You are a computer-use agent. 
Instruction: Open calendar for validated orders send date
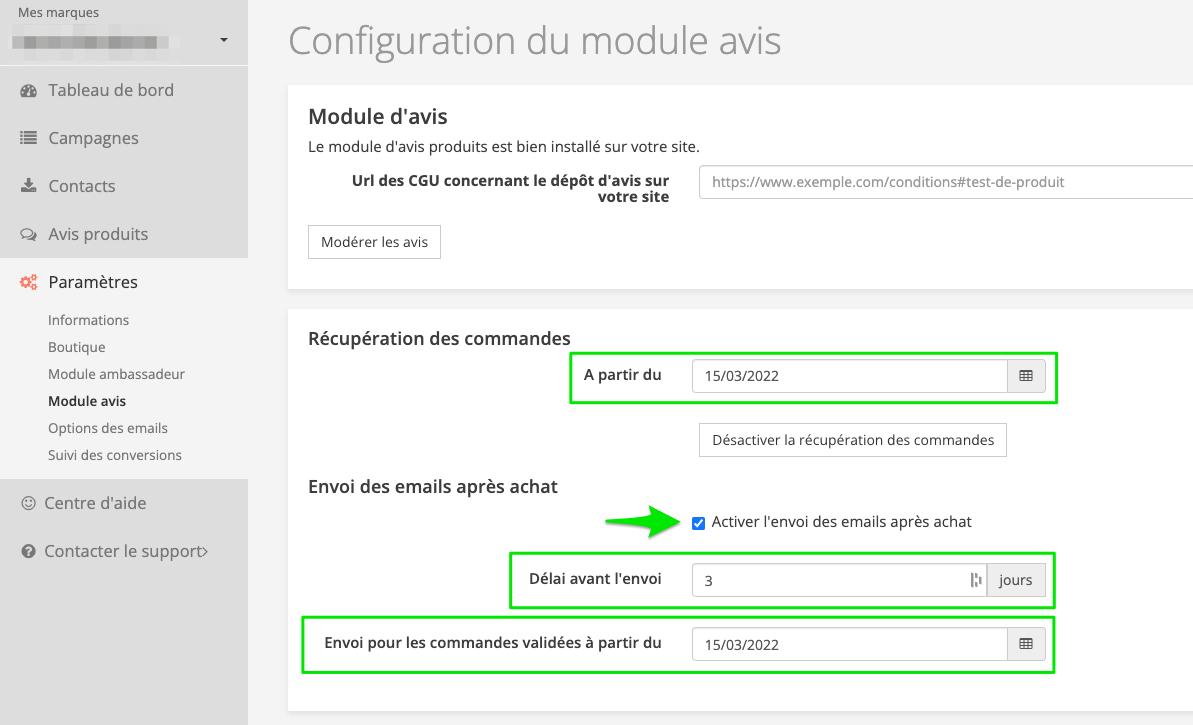[1025, 644]
